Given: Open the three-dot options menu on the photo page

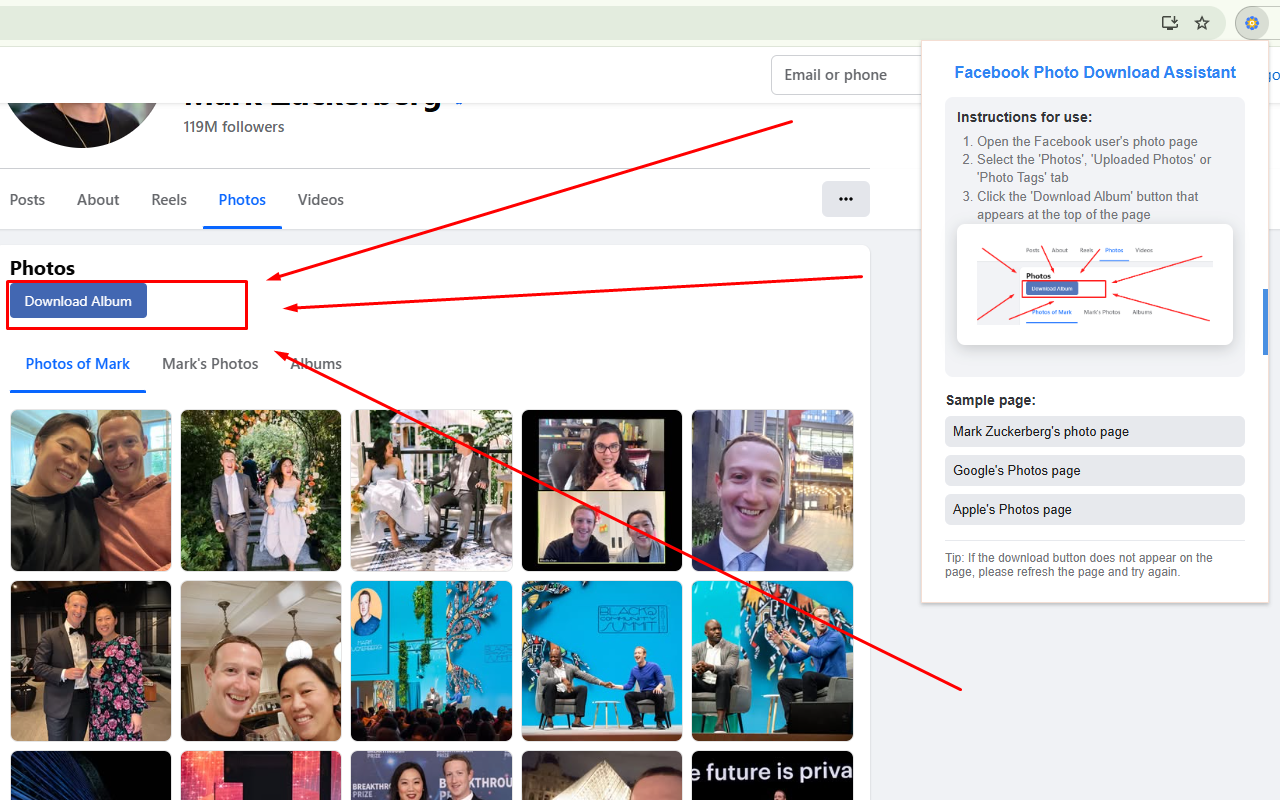Looking at the screenshot, I should coord(845,199).
